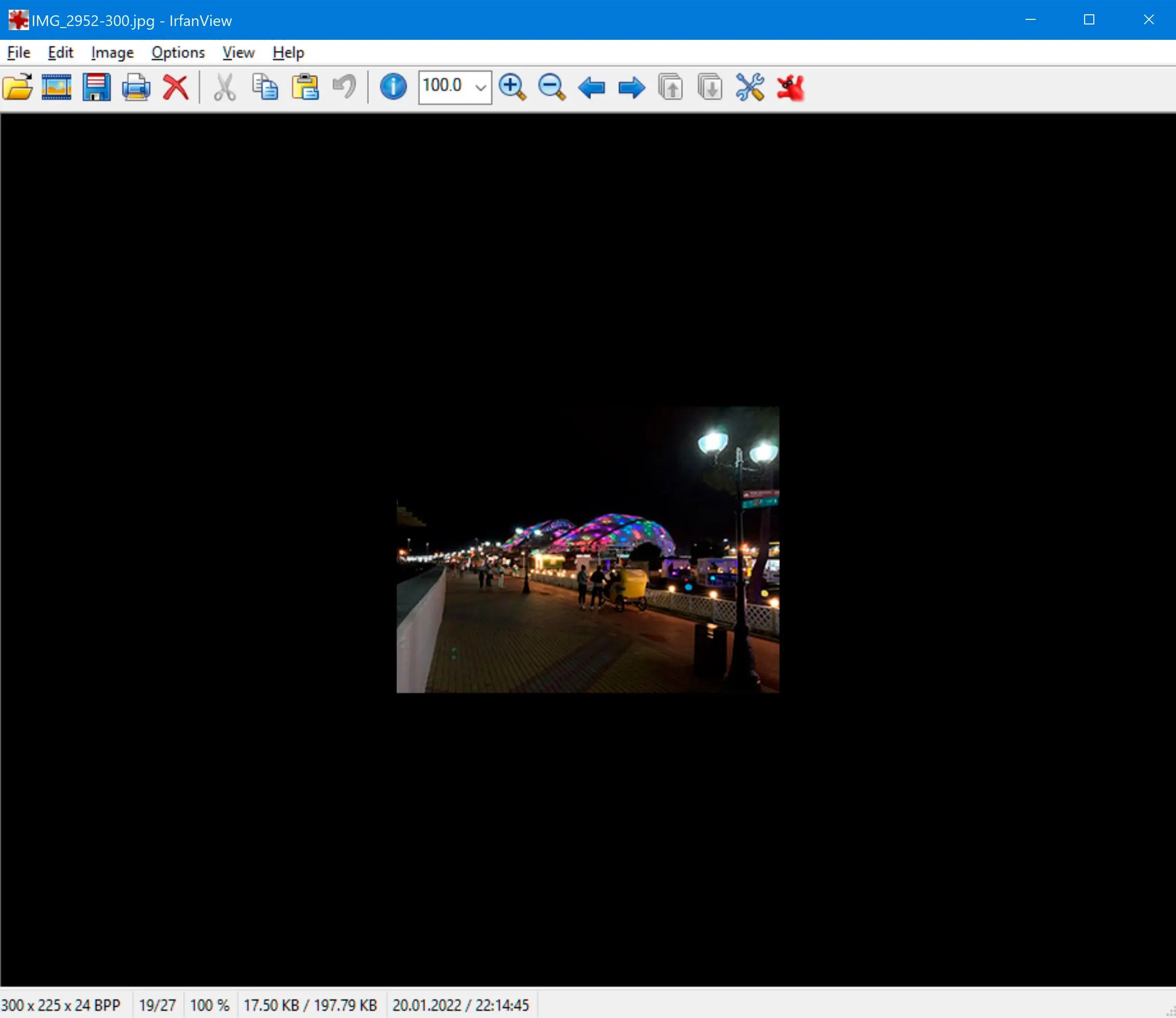Click the Cut scissors icon
Viewport: 1176px width, 1018px height.
225,87
